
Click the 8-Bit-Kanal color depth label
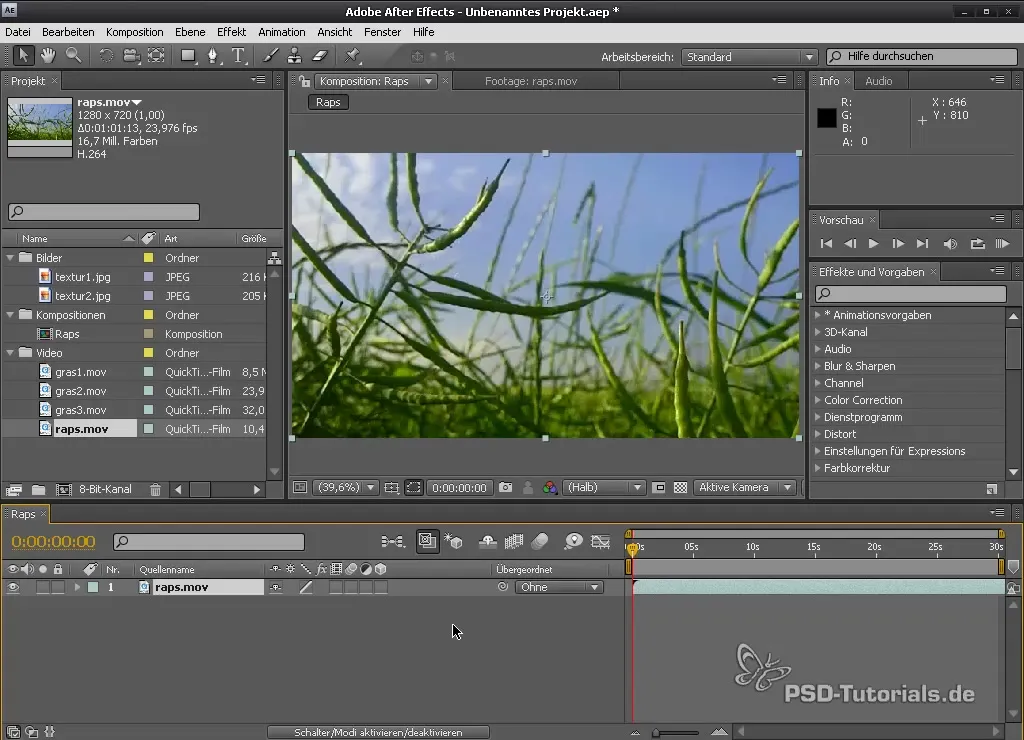pos(105,489)
